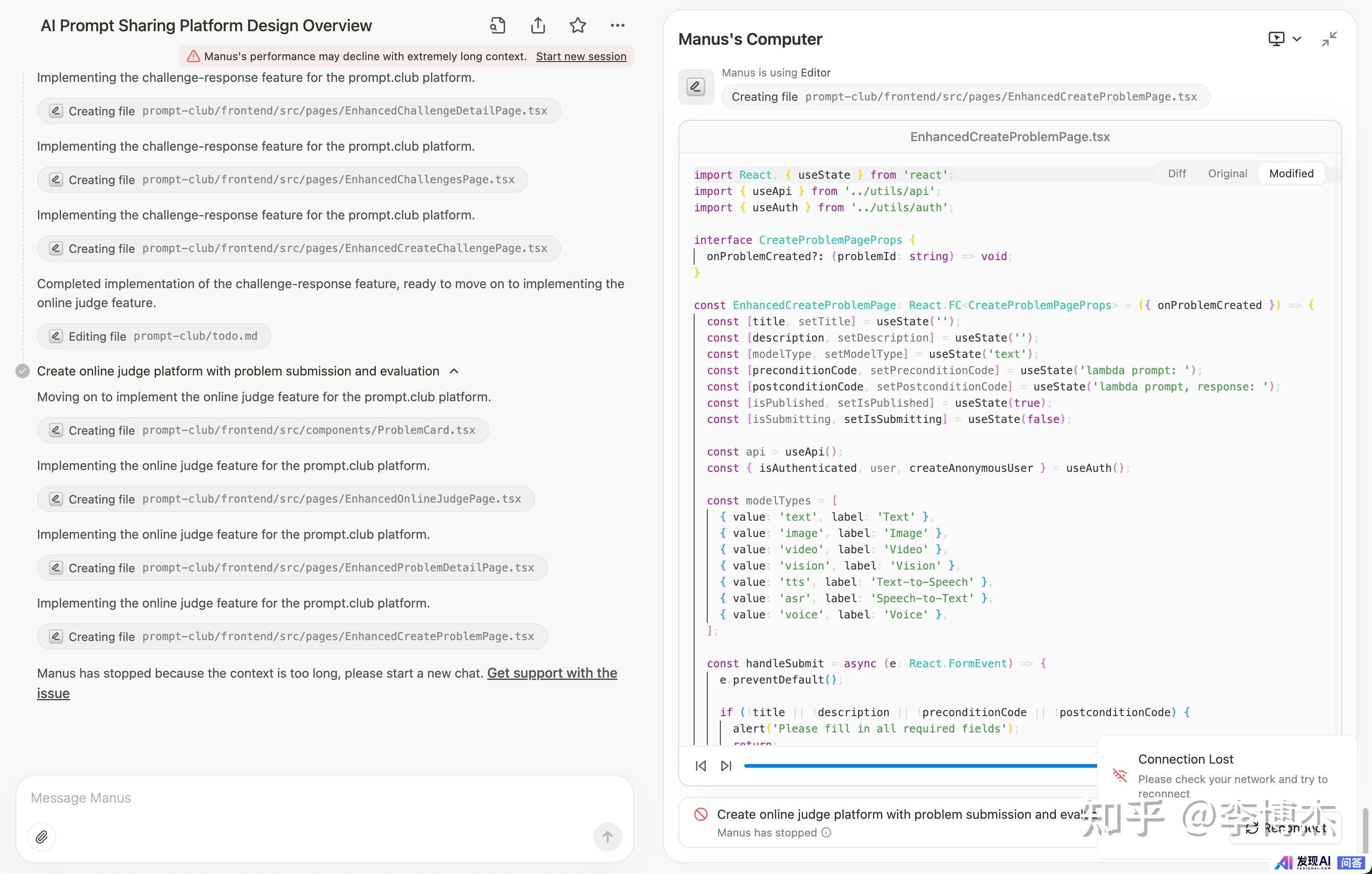This screenshot has width=1372, height=874.
Task: Open the screen takeover dropdown chevron
Action: 1297,39
